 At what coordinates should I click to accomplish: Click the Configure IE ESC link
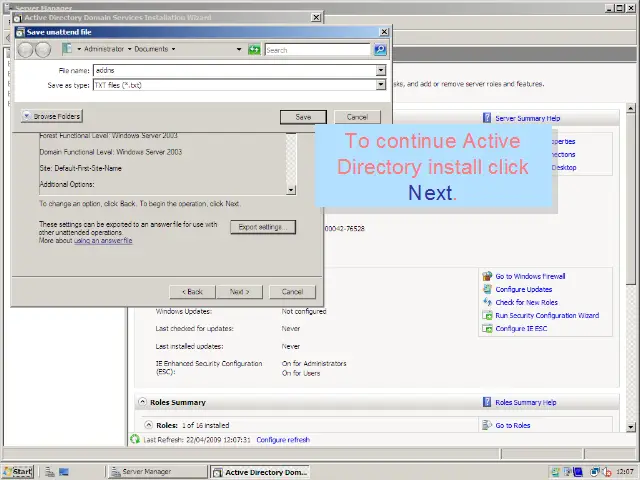pos(521,329)
